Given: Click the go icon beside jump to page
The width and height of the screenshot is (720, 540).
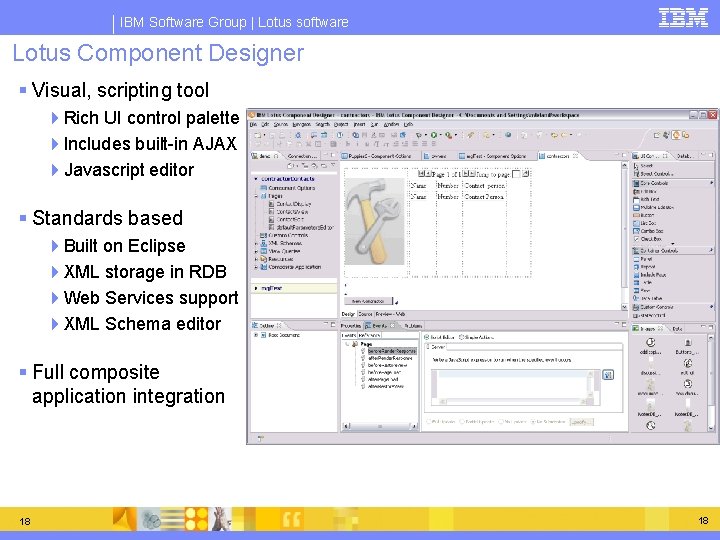Looking at the screenshot, I should [x=526, y=174].
